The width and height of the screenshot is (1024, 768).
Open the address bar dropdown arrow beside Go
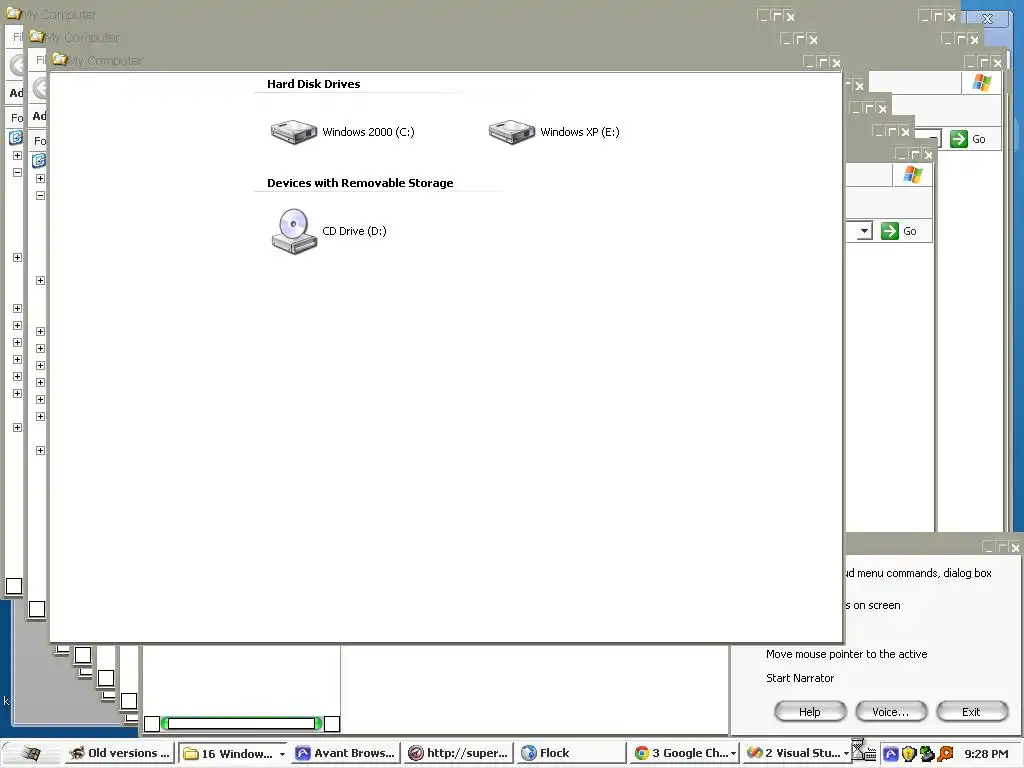point(864,231)
